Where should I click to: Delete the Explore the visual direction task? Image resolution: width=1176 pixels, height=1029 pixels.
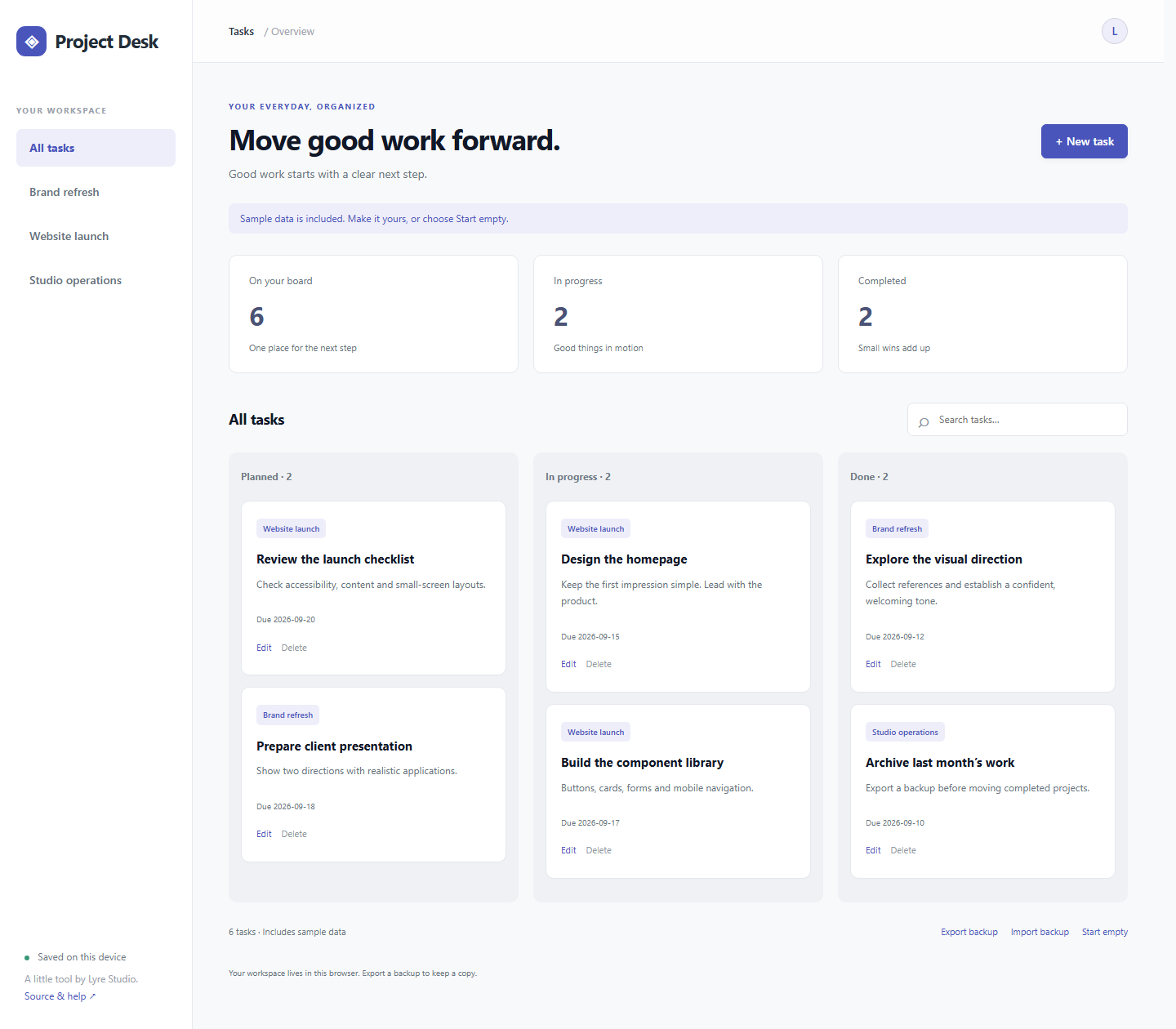pos(903,664)
